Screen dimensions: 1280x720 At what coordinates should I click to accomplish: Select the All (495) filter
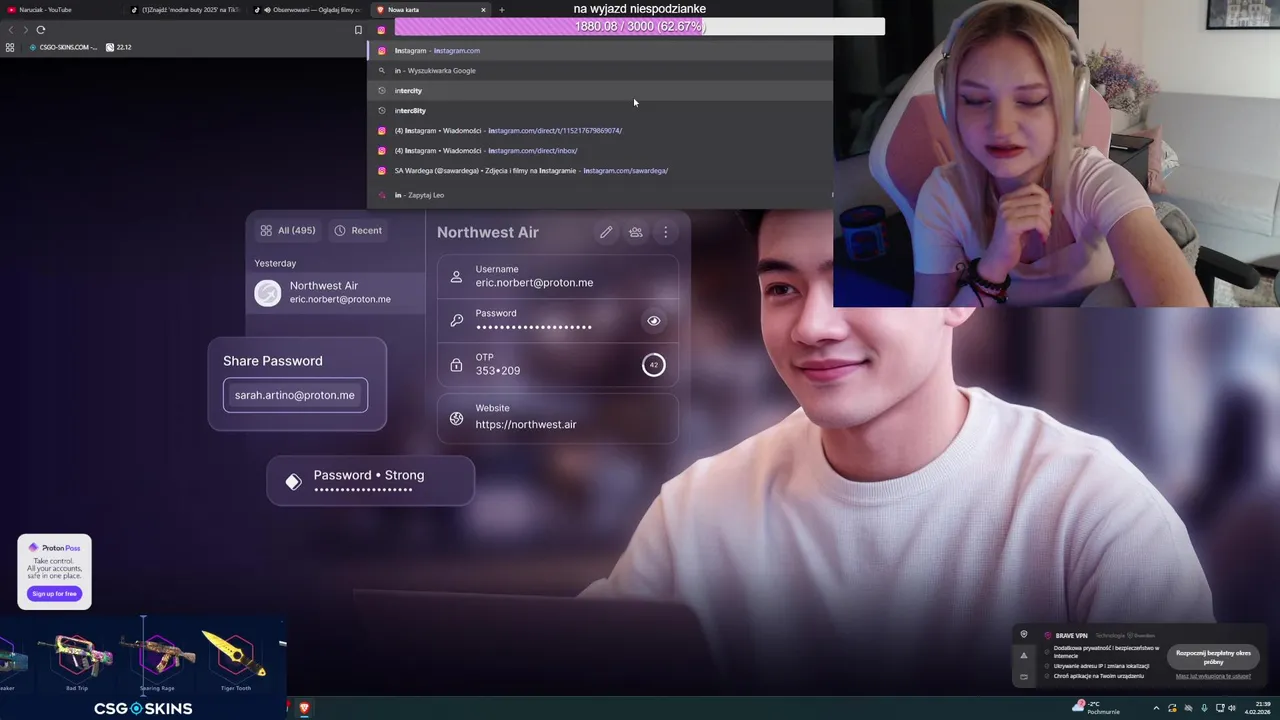click(x=287, y=230)
